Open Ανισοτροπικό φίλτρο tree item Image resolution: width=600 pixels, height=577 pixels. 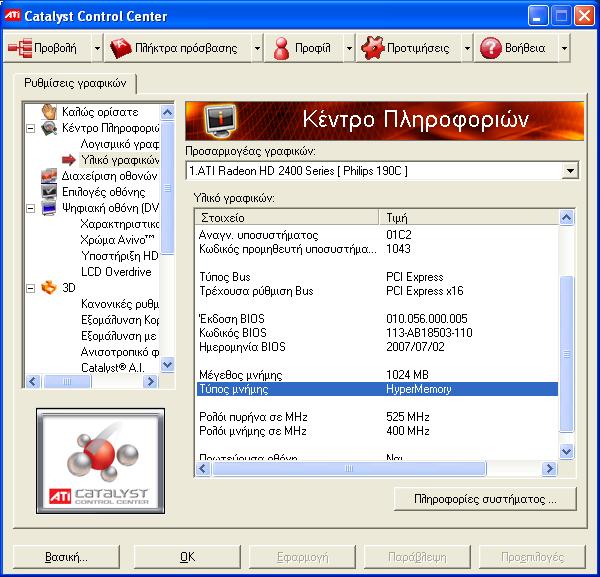point(120,352)
